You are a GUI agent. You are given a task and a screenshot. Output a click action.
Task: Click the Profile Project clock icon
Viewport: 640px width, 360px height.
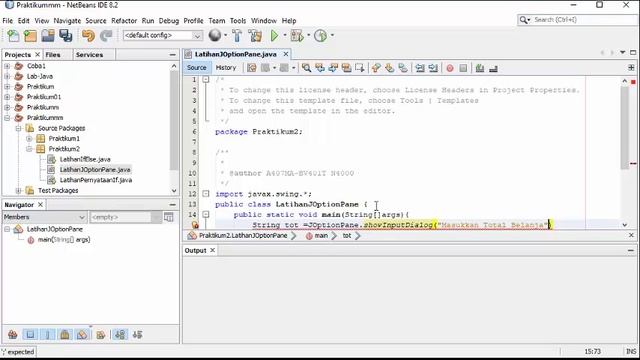(320, 36)
